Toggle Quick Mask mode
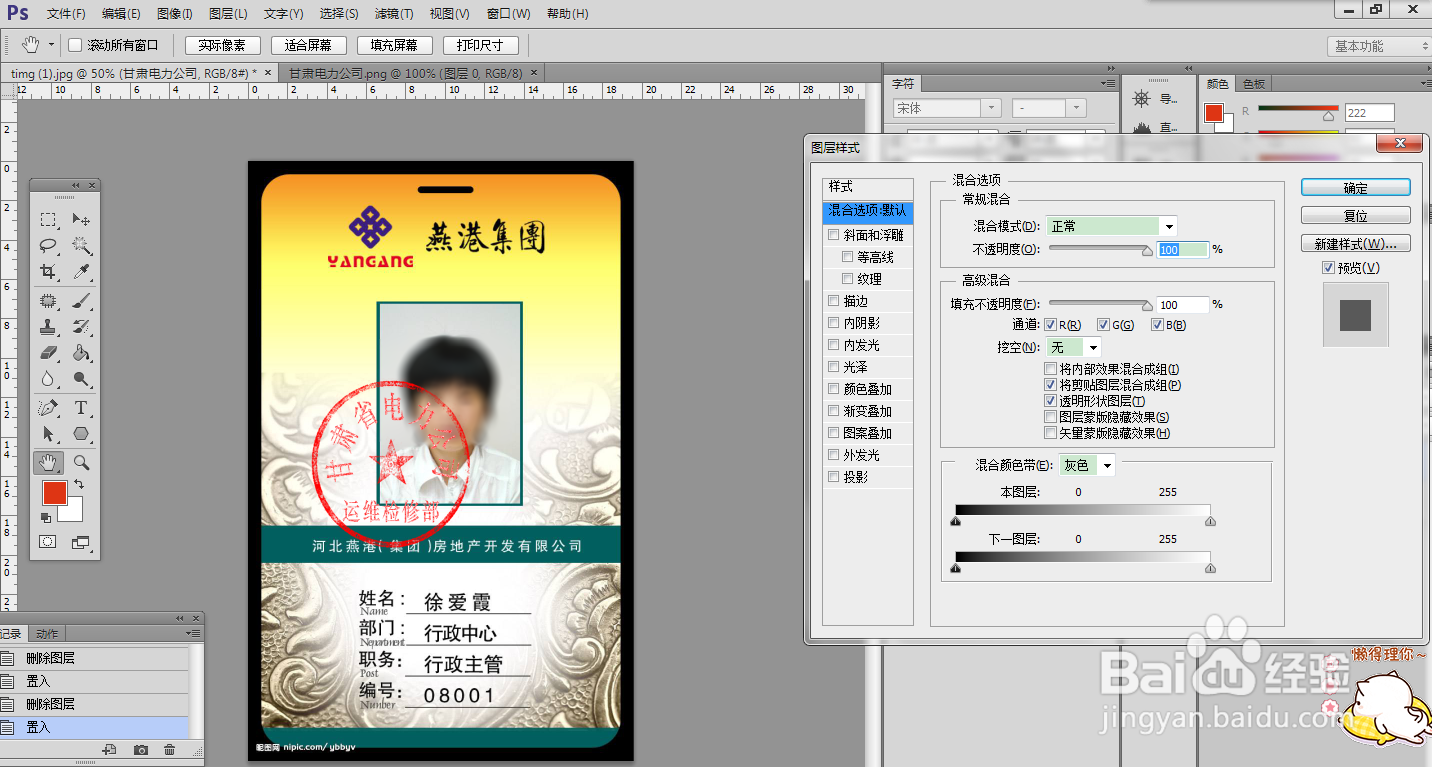The height and width of the screenshot is (767, 1432). (48, 542)
